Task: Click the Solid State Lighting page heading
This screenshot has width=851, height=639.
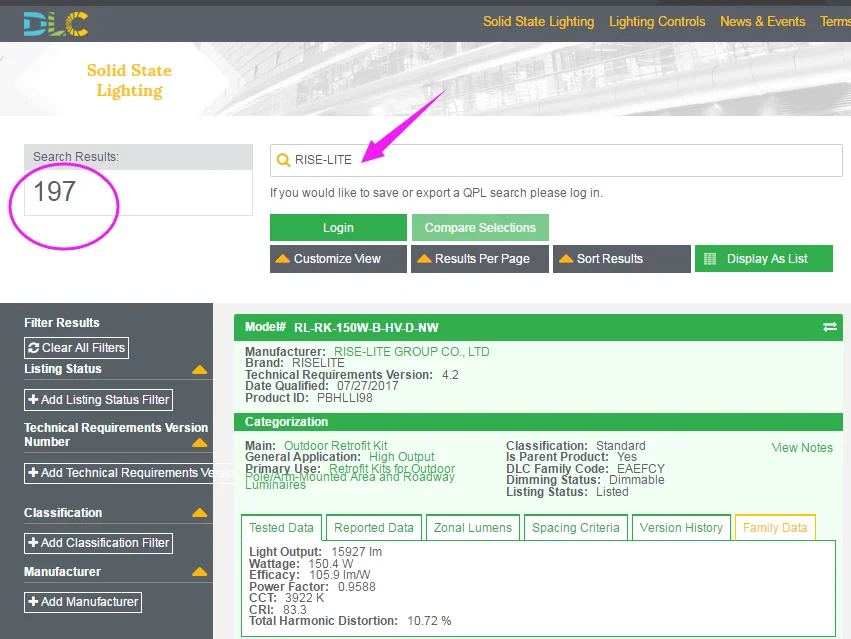Action: coord(129,80)
